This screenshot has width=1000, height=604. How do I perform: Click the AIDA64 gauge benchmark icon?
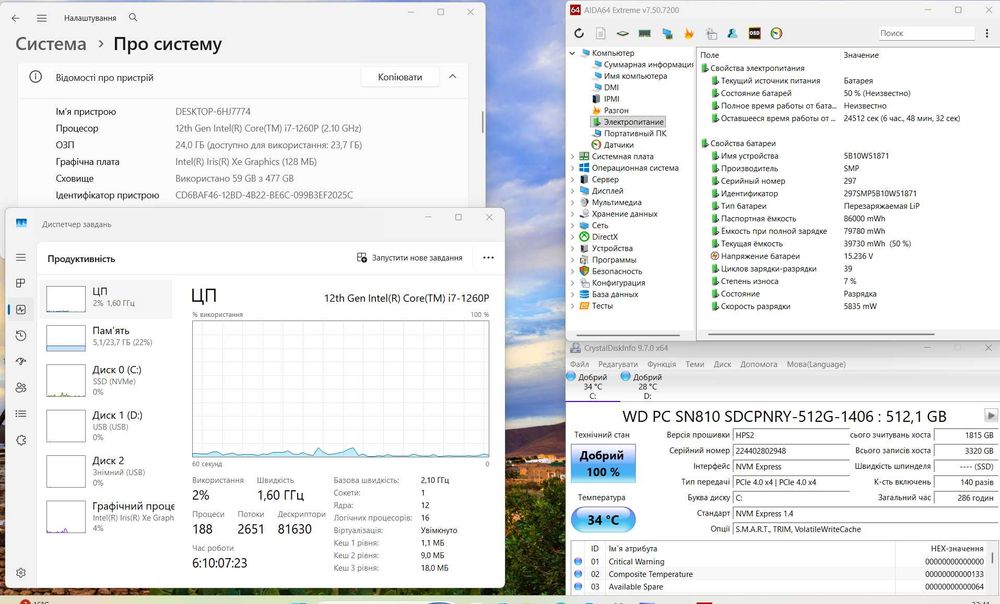776,33
